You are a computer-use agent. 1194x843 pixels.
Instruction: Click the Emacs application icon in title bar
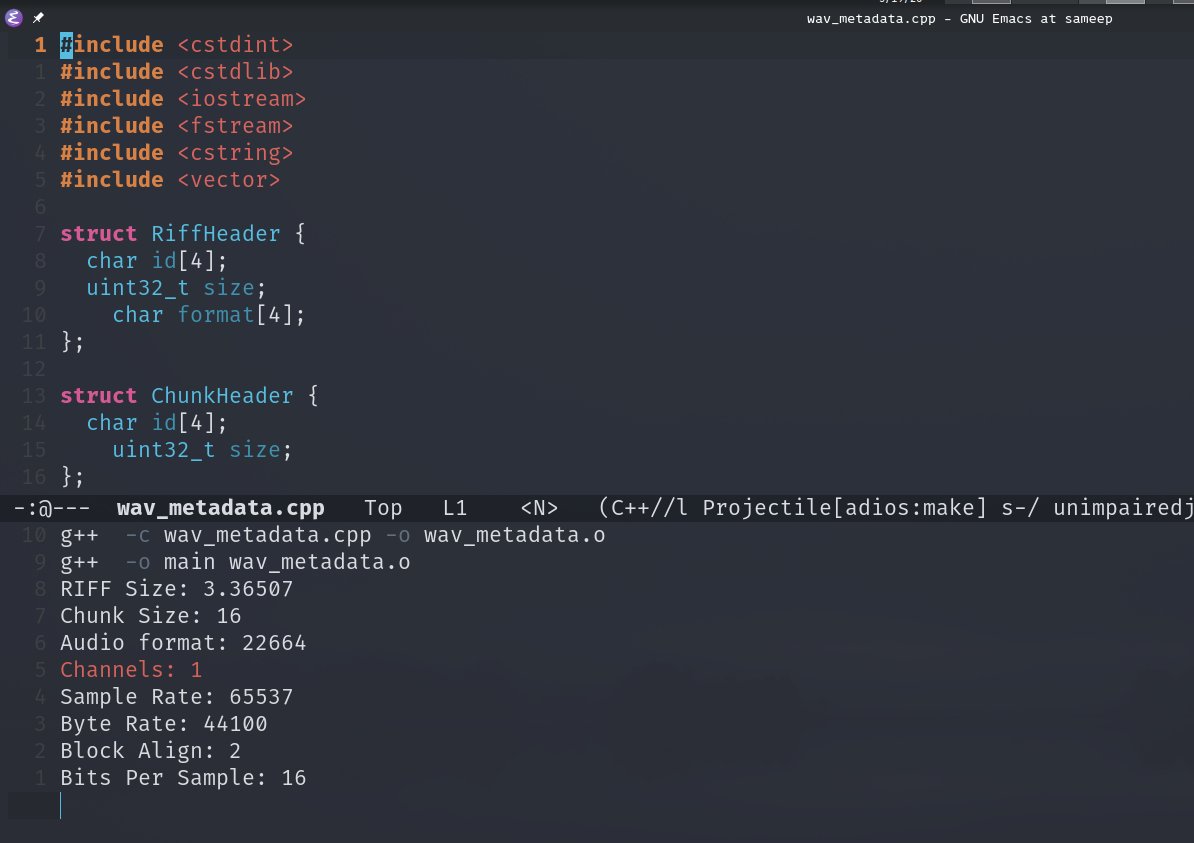click(14, 18)
